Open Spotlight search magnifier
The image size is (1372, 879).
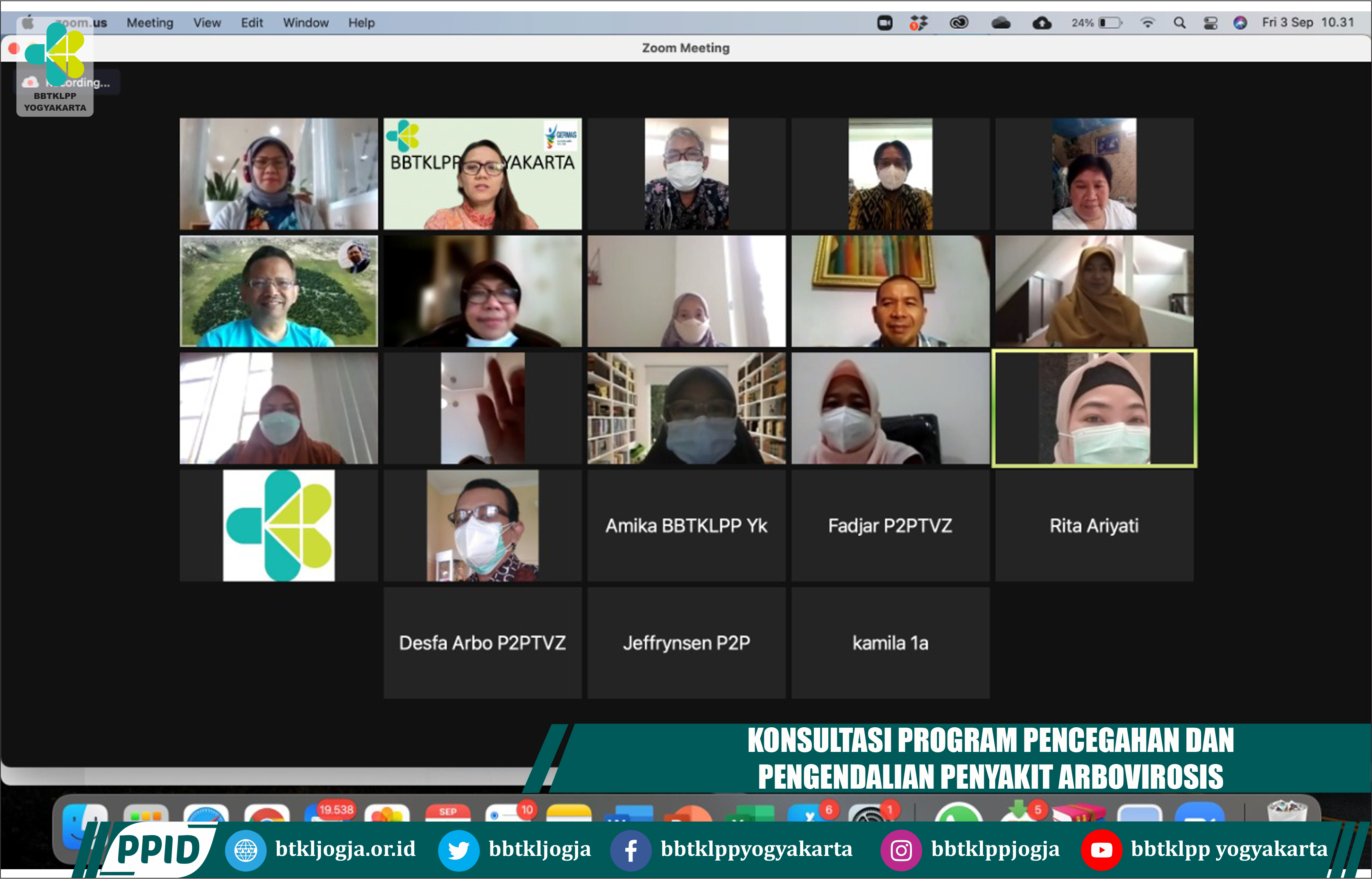point(1179,23)
